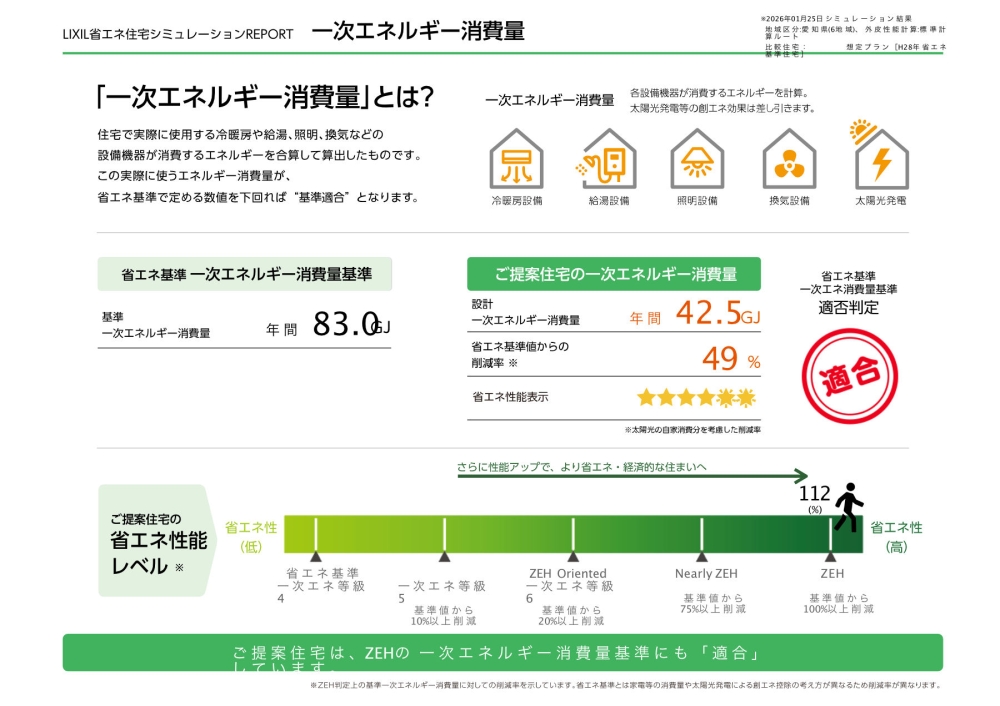Select the lighting (照明設備) house icon
This screenshot has width=1000, height=706.
(697, 160)
